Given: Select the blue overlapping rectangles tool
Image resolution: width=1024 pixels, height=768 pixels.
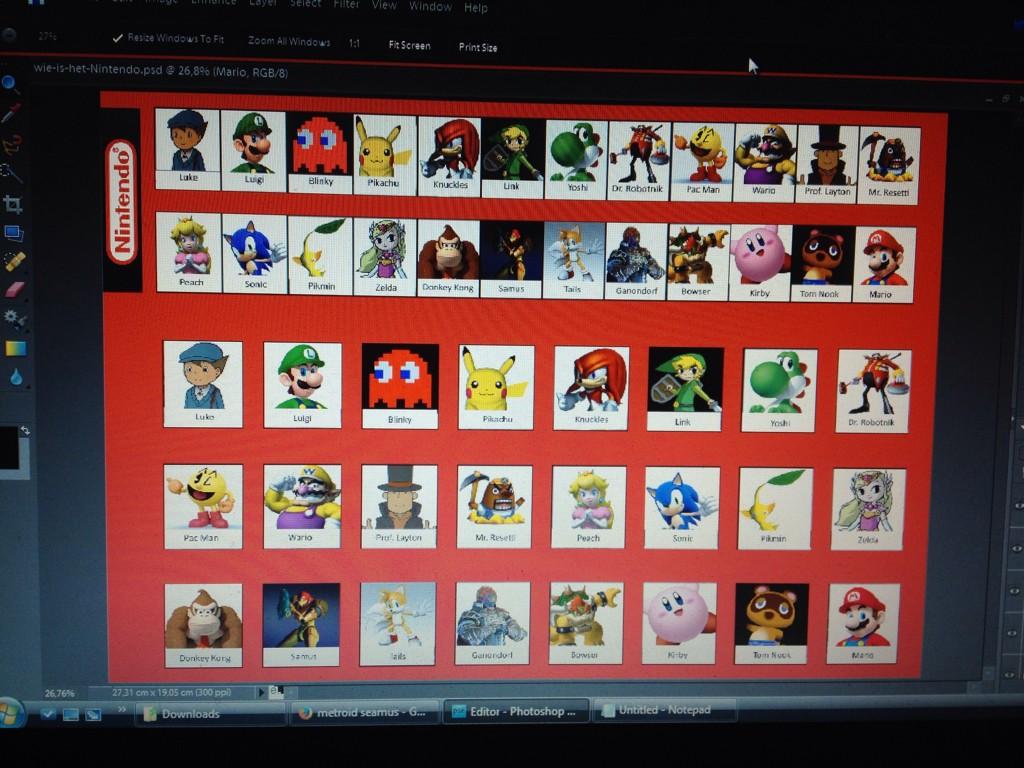Looking at the screenshot, I should coord(14,233).
